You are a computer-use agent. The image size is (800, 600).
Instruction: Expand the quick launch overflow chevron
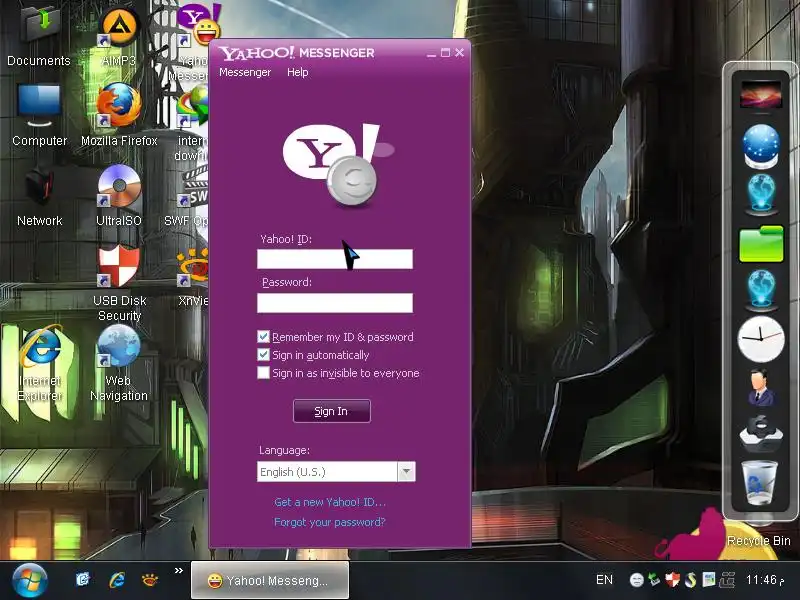[179, 570]
